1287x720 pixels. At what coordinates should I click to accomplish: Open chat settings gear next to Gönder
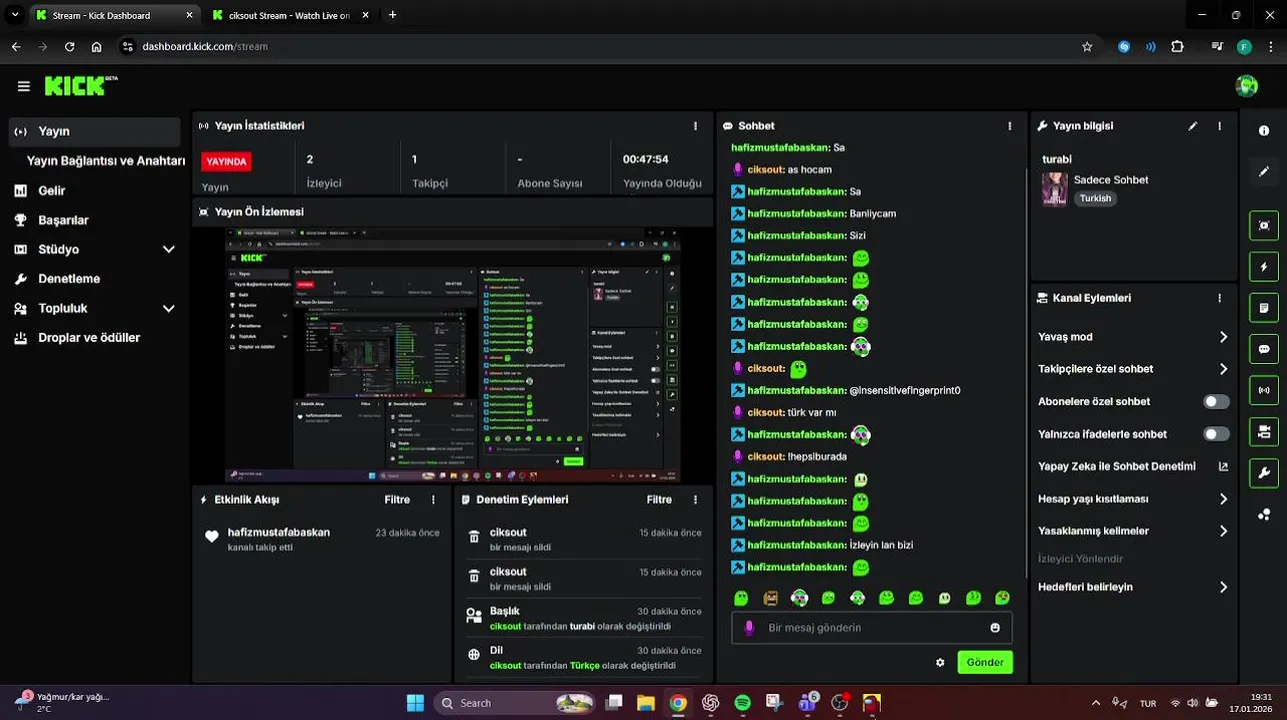coord(940,662)
